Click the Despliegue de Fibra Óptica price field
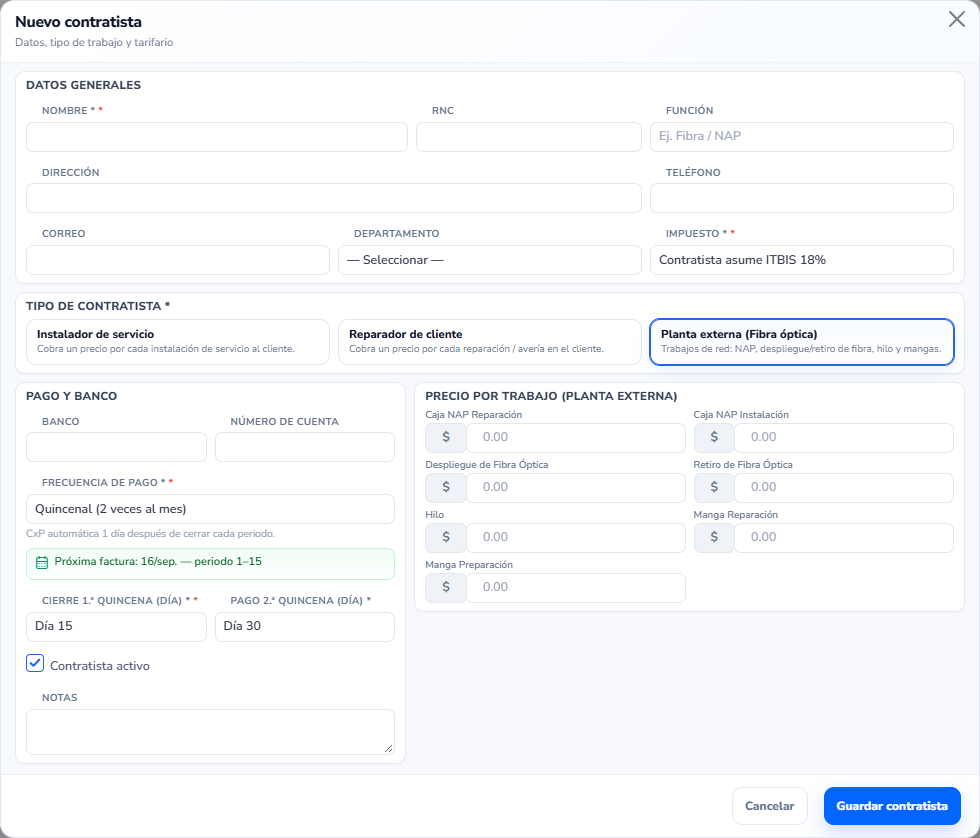Viewport: 980px width, 838px height. coord(576,487)
